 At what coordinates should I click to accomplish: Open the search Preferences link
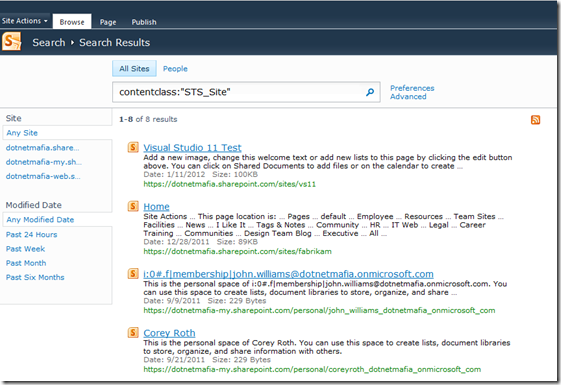coord(412,88)
